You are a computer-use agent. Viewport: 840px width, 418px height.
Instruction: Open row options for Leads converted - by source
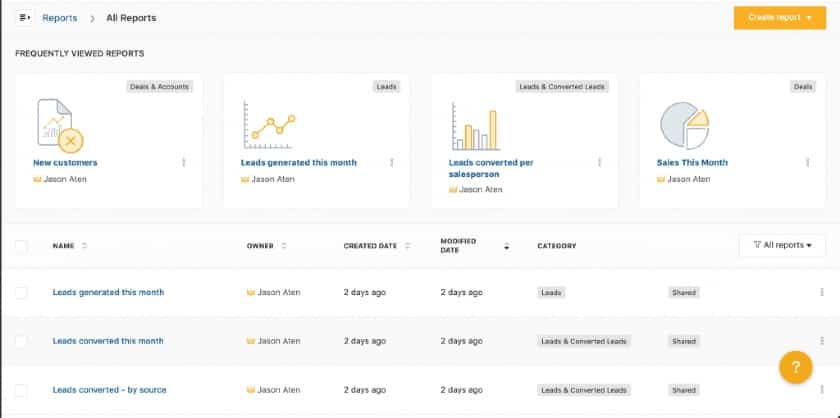tap(821, 390)
